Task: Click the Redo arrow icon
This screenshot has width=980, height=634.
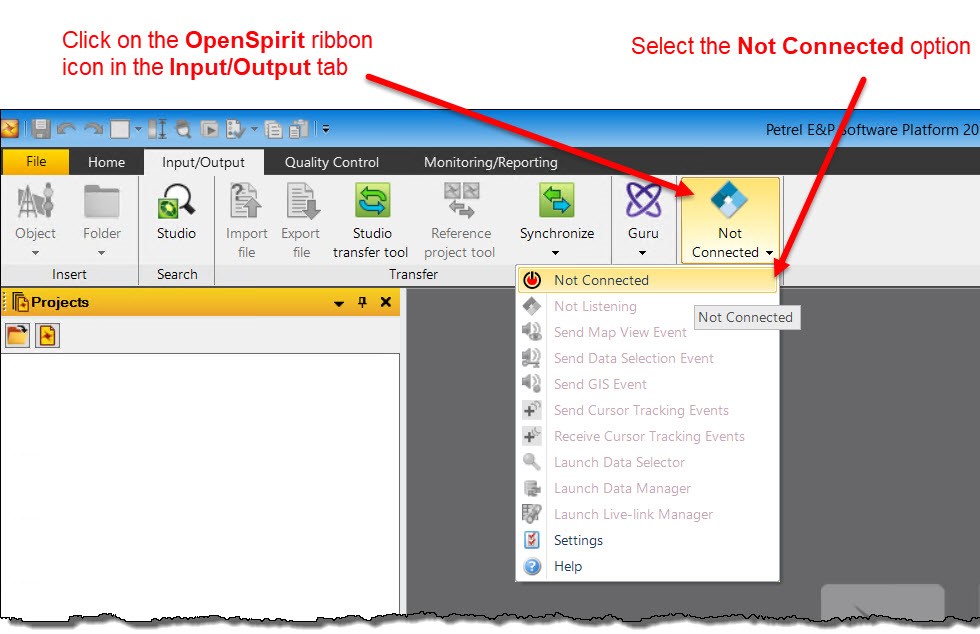Action: coord(93,129)
